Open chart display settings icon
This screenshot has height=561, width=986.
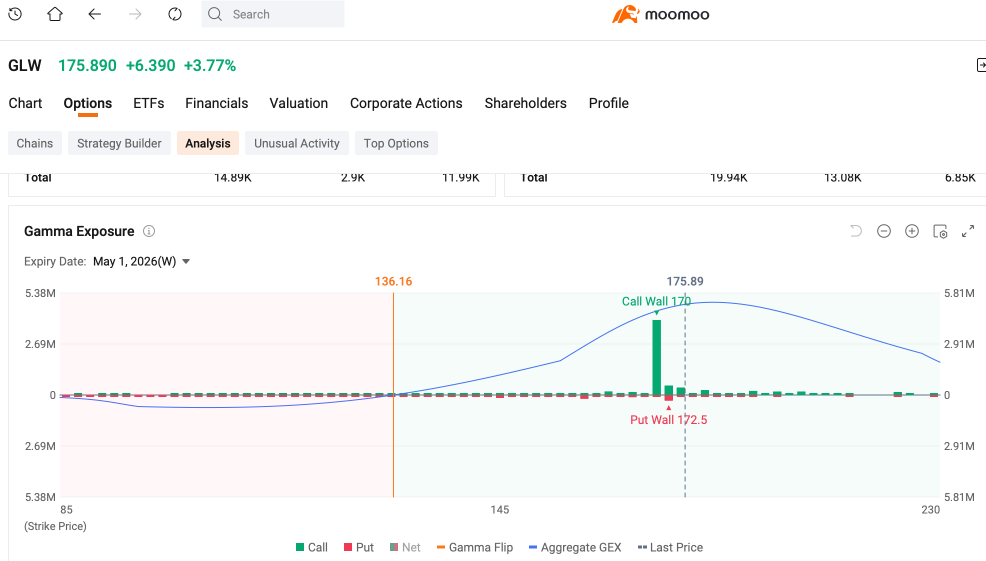click(940, 231)
